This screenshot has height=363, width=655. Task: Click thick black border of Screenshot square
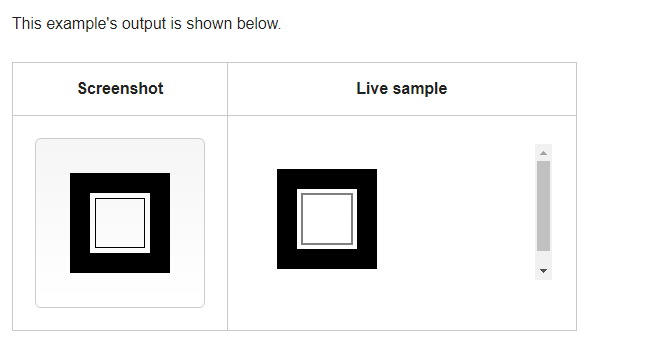(x=79, y=223)
